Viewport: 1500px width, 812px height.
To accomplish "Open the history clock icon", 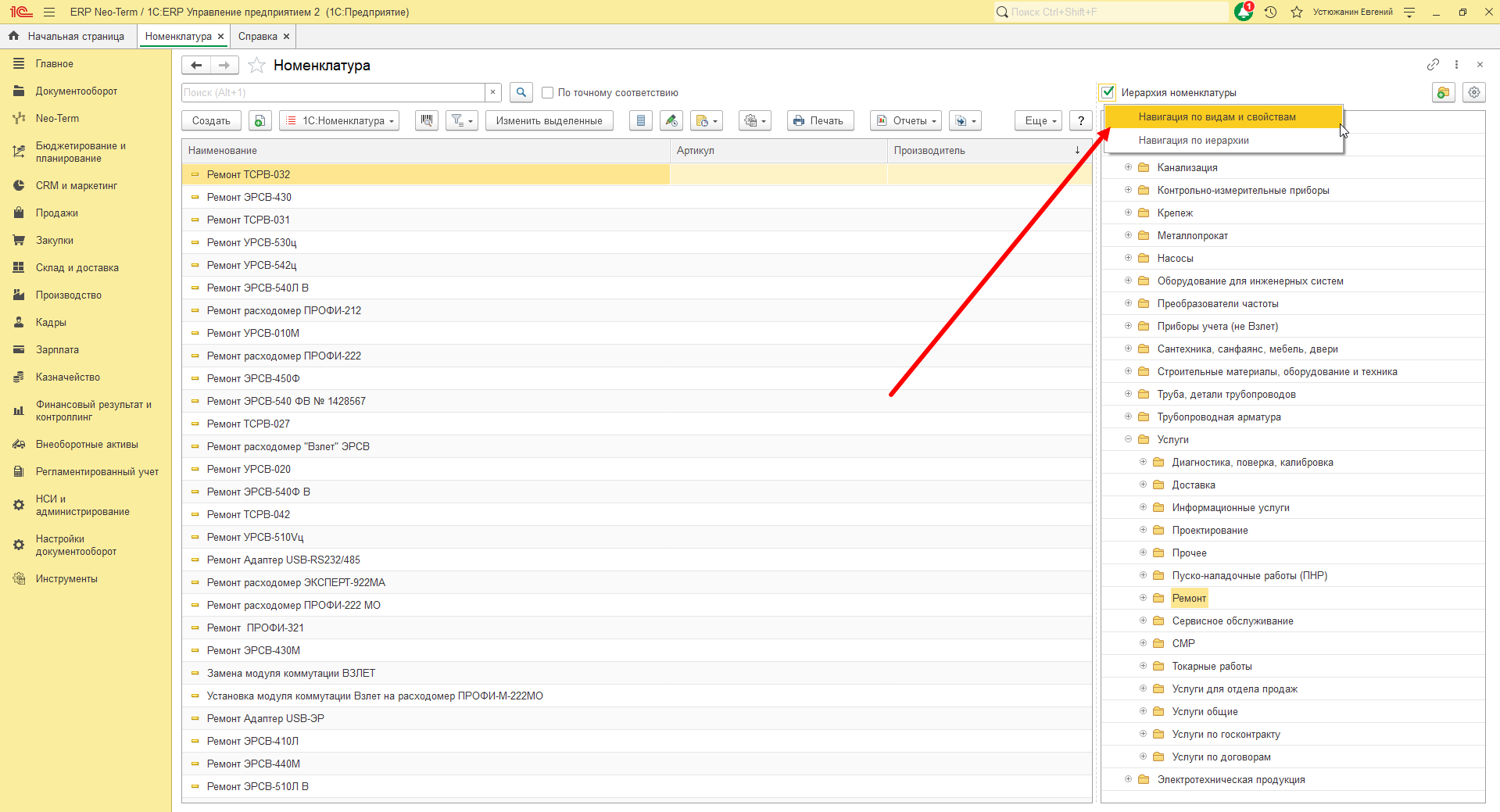I will tap(1271, 12).
